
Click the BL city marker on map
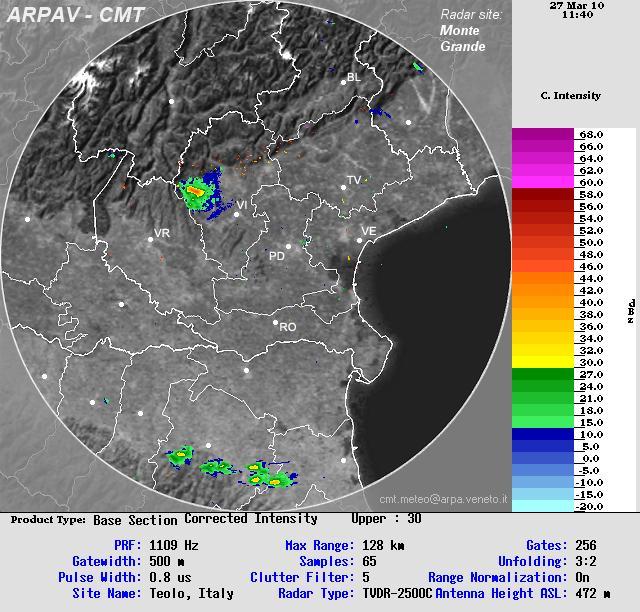tap(343, 83)
